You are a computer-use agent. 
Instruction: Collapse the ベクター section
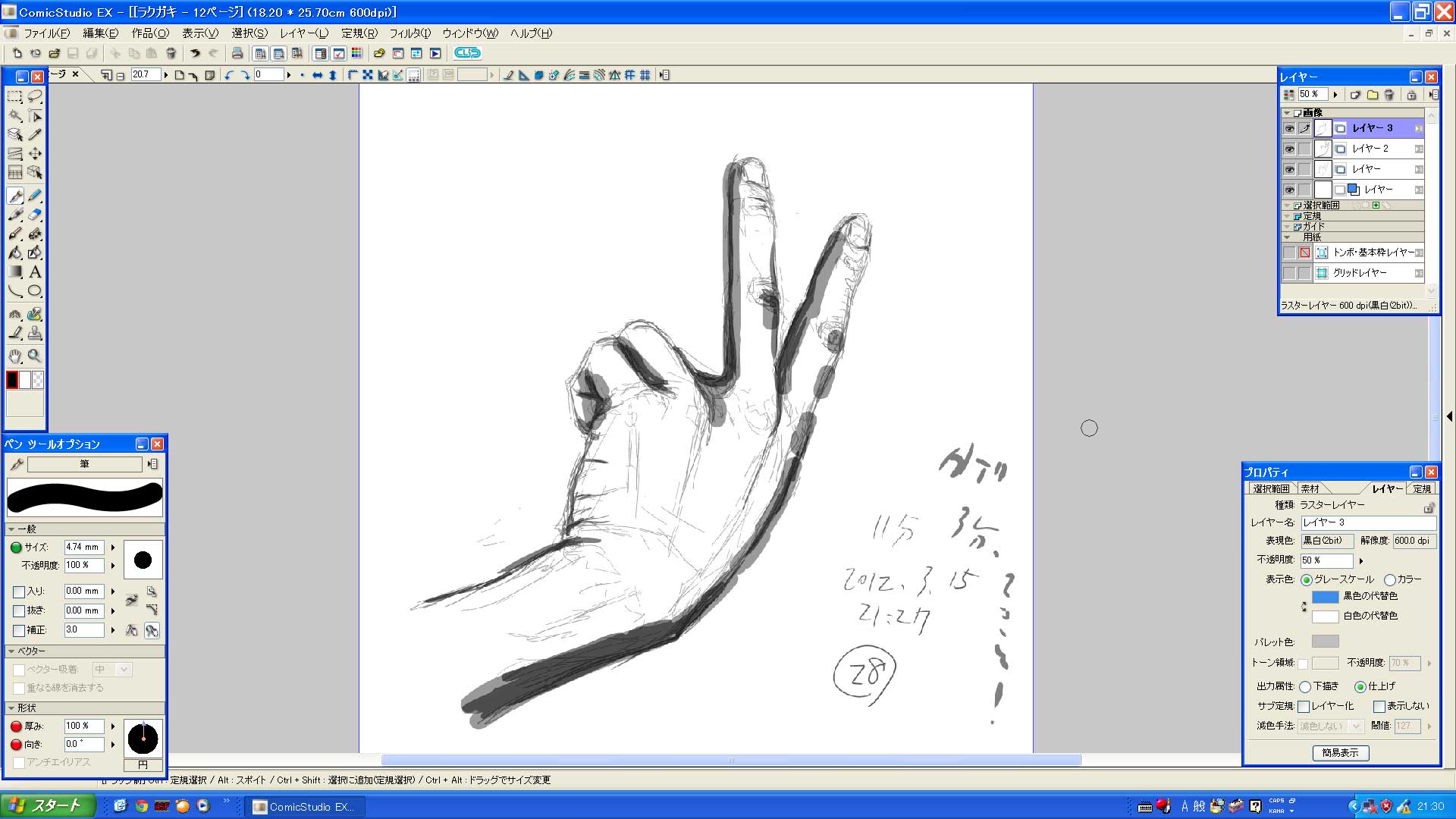(x=11, y=651)
